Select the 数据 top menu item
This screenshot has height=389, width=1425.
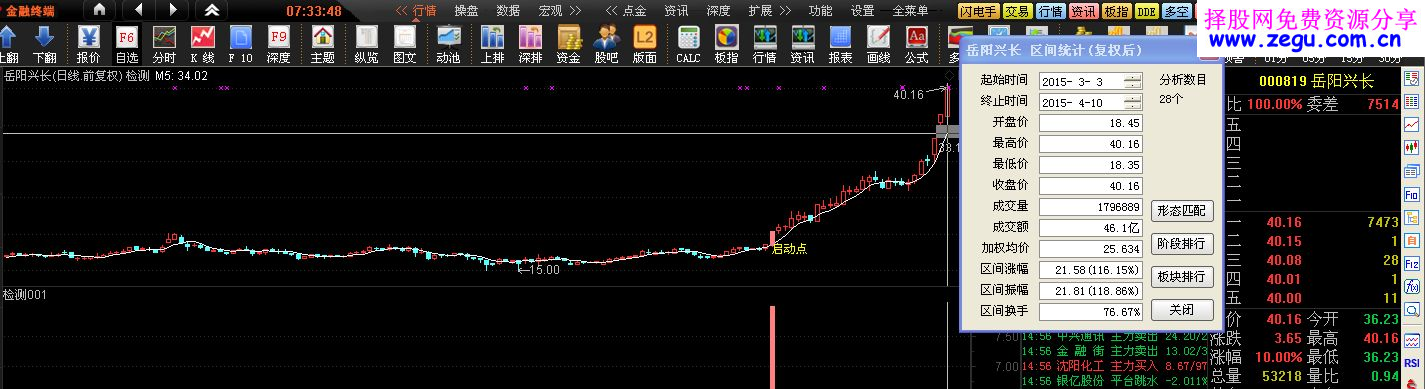point(508,10)
